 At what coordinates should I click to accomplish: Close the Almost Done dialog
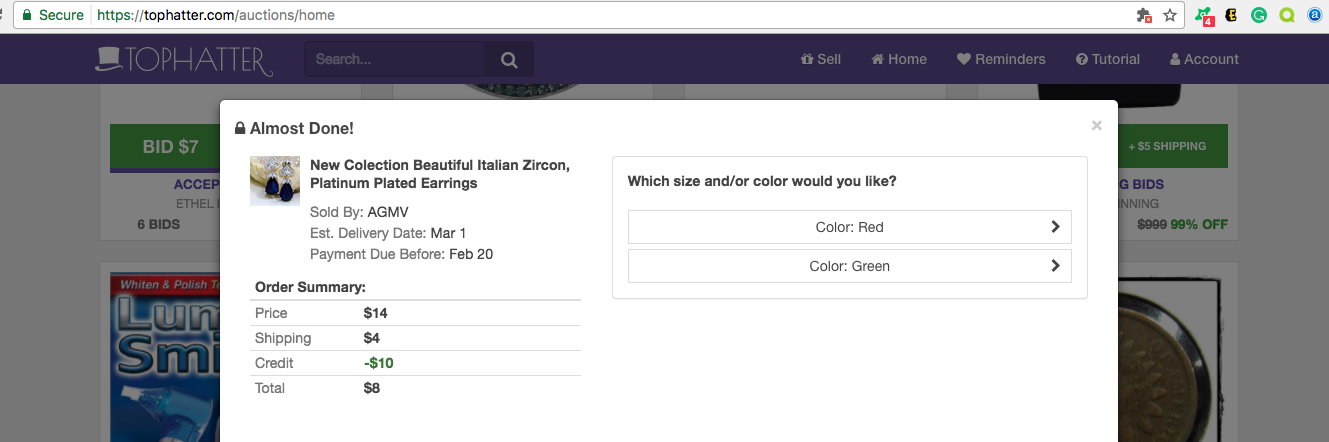[1097, 126]
